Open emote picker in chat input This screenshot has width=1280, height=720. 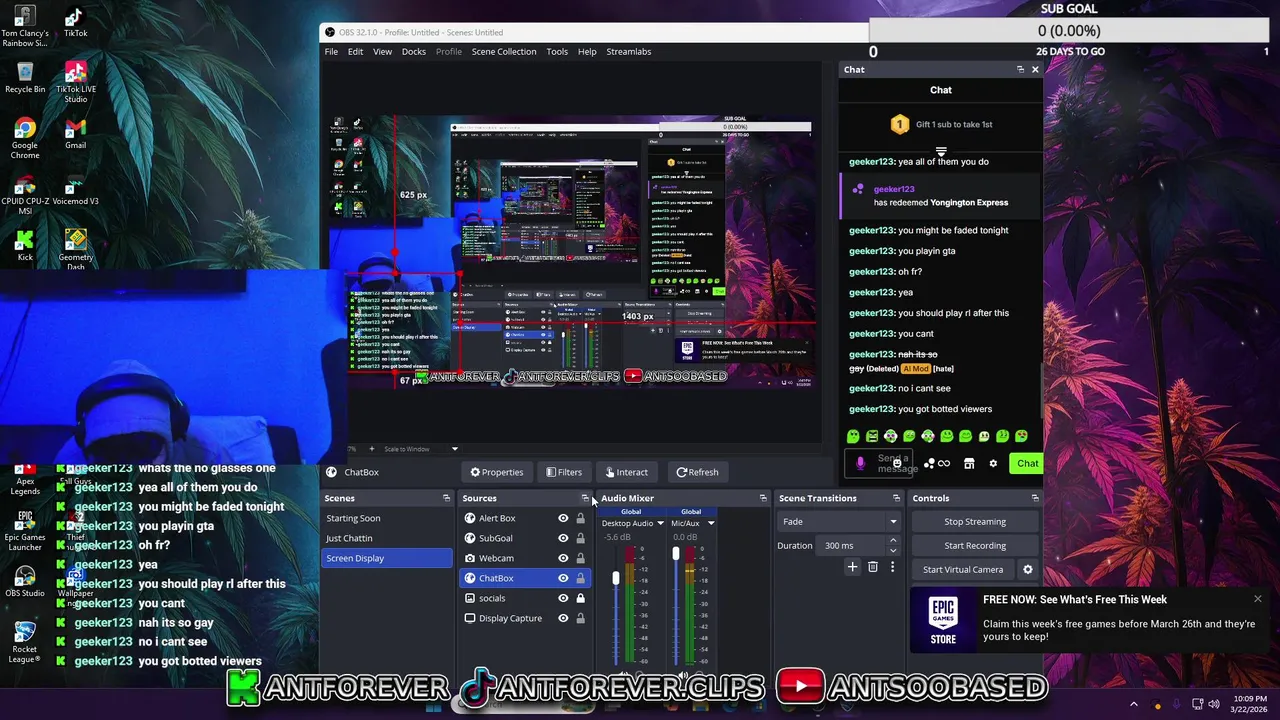point(897,464)
